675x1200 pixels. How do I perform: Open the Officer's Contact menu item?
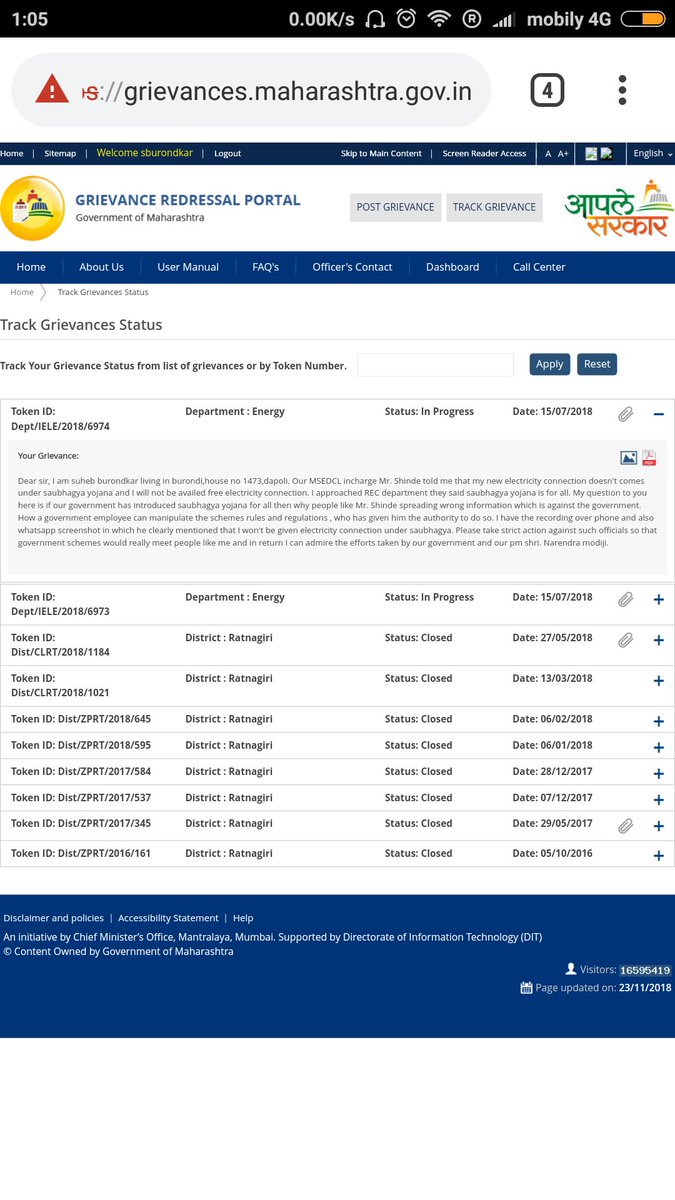point(352,267)
